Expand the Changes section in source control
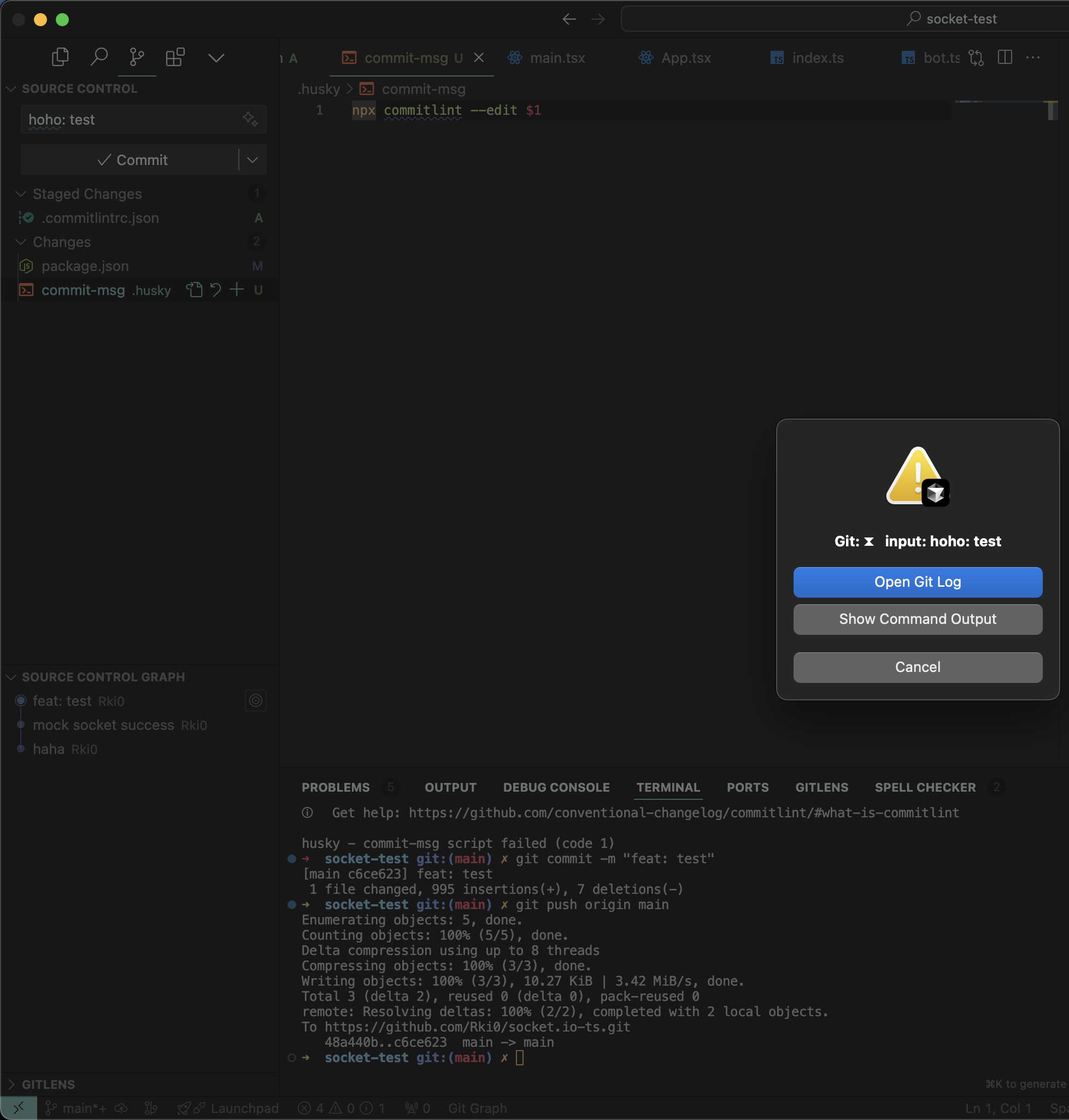The width and height of the screenshot is (1069, 1120). pyautogui.click(x=61, y=241)
